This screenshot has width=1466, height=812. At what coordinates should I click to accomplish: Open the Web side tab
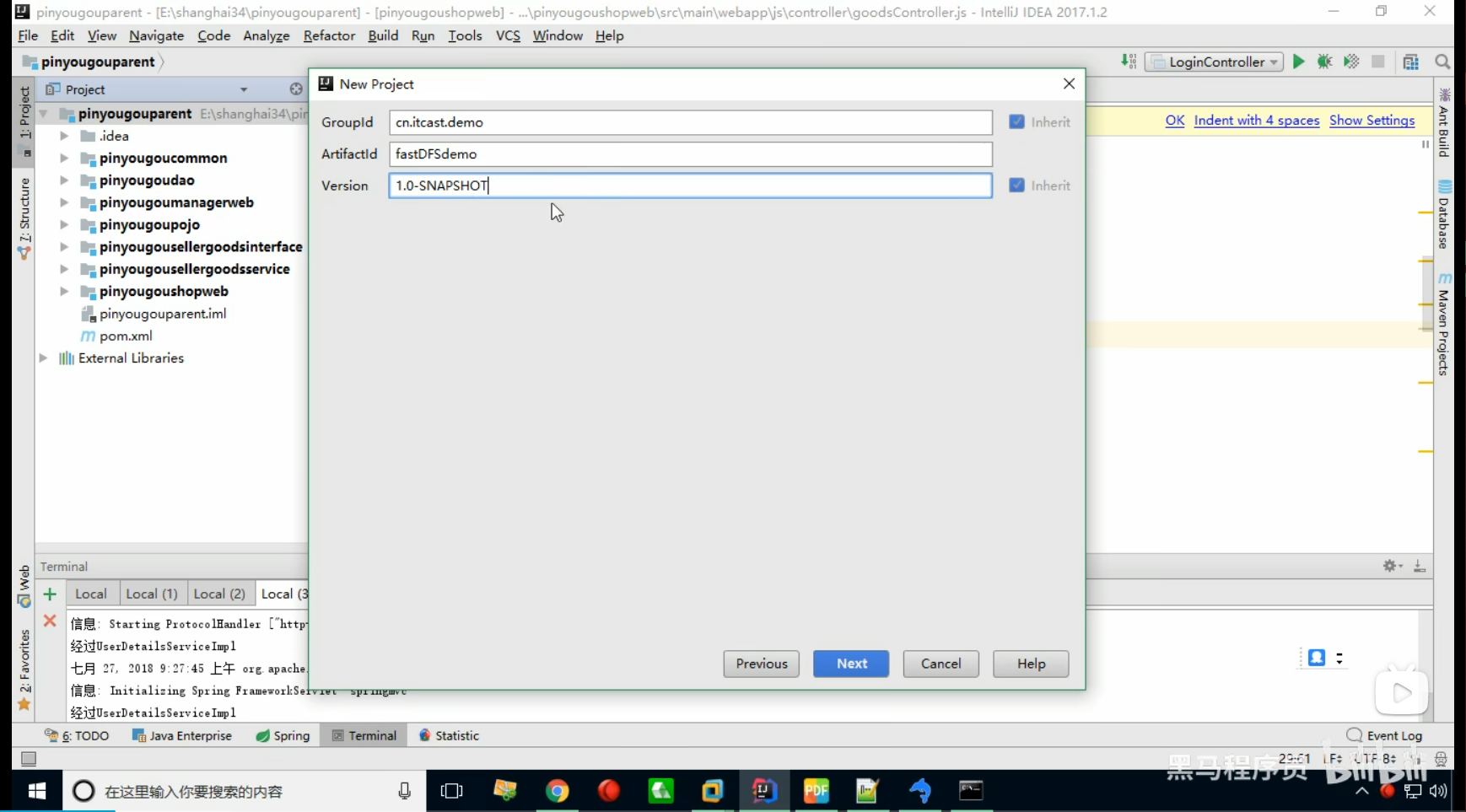[x=24, y=586]
